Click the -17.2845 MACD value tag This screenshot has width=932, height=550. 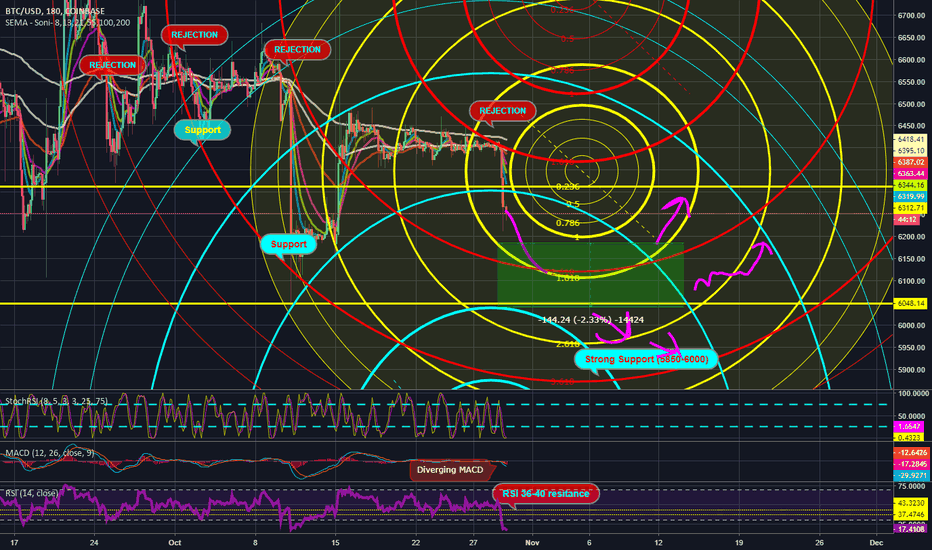[911, 464]
